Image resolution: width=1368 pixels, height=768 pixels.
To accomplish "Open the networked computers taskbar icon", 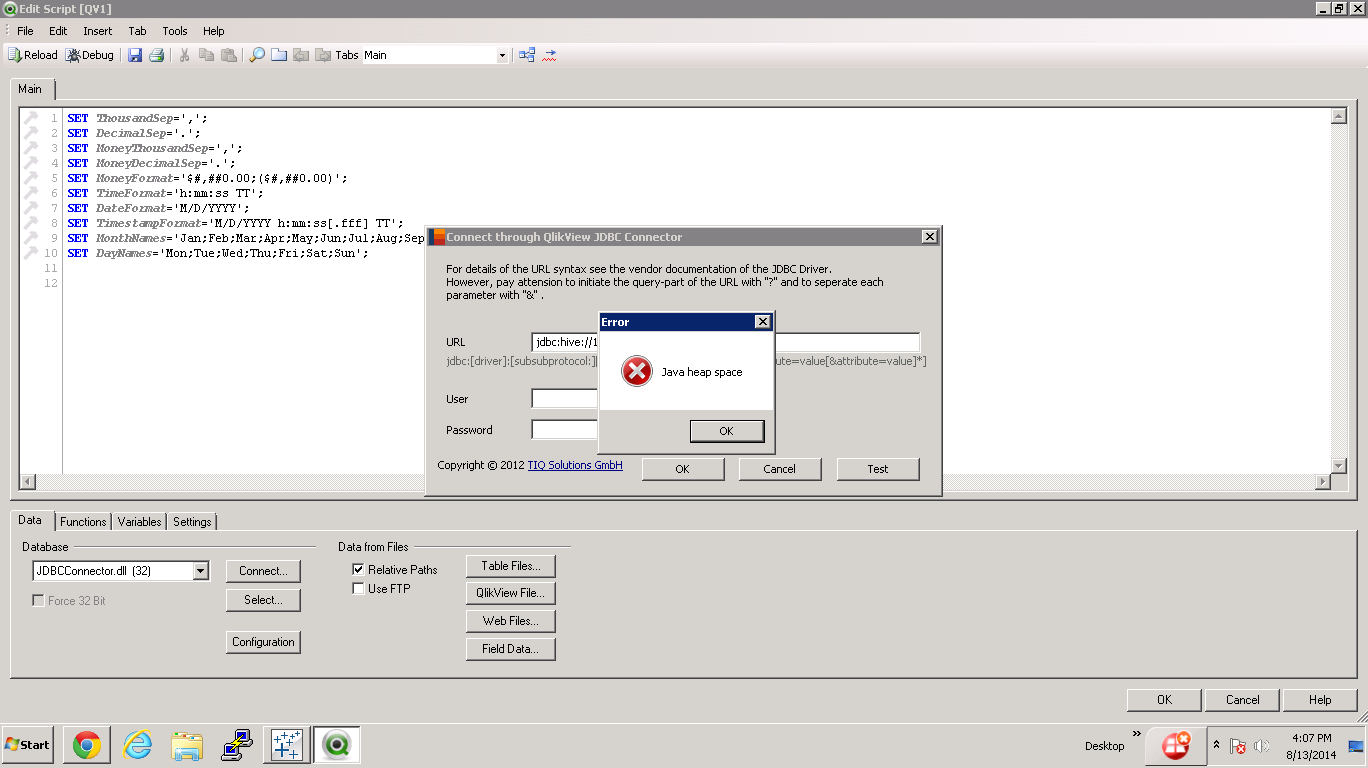I will pos(237,745).
